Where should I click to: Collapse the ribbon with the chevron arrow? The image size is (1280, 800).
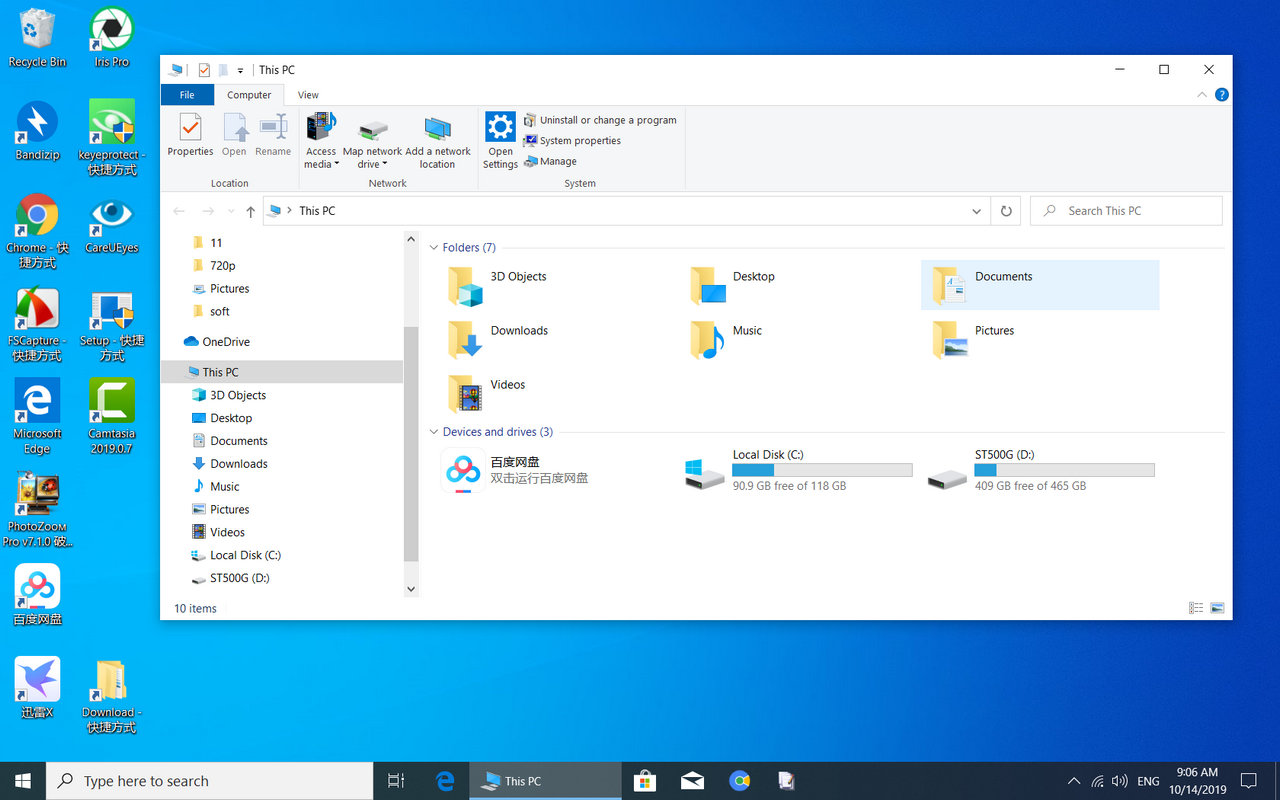tap(1202, 94)
